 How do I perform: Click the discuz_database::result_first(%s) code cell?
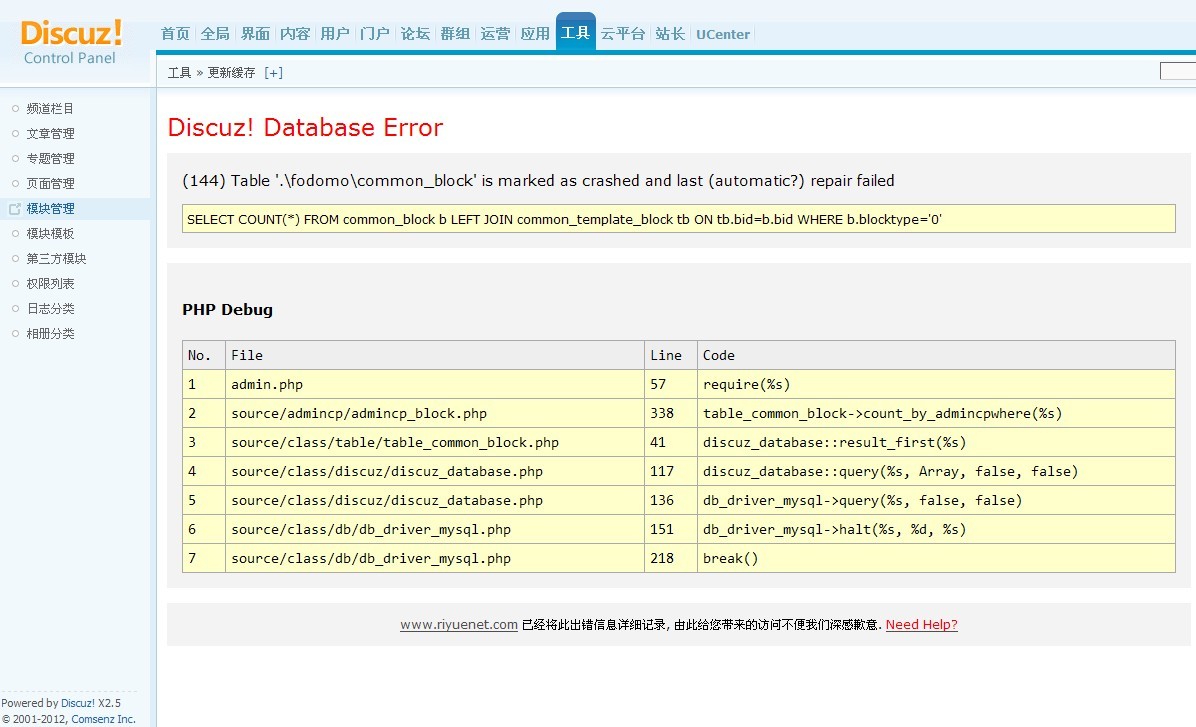tap(936, 442)
